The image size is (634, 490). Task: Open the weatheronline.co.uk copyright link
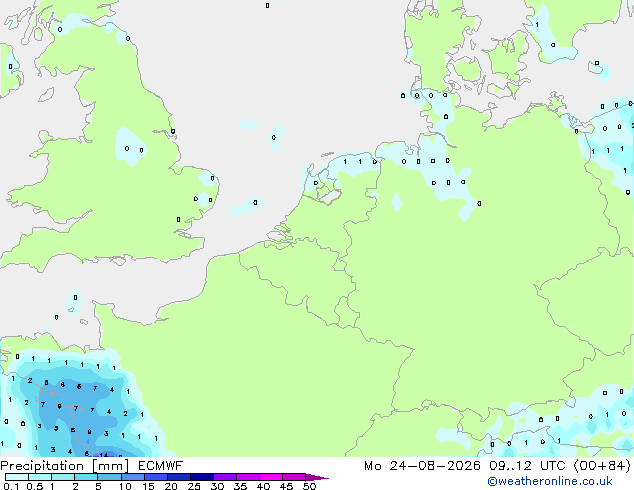[550, 481]
